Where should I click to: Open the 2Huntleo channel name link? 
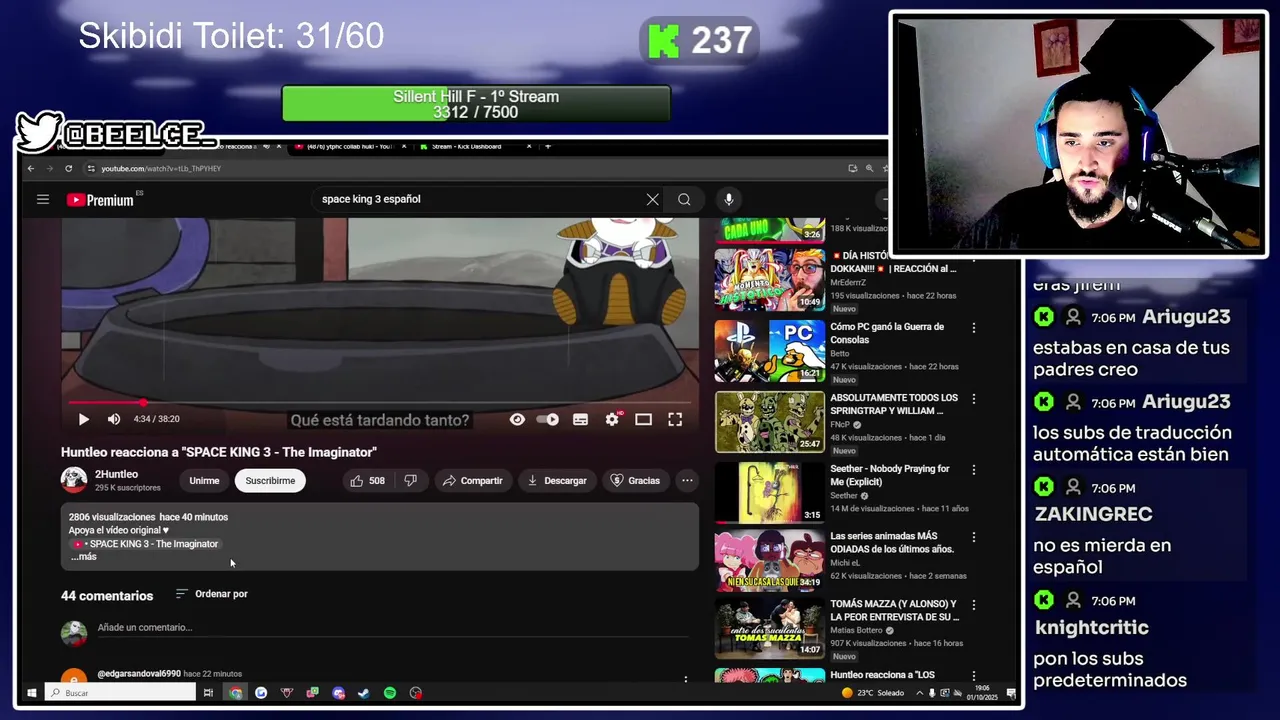click(116, 474)
